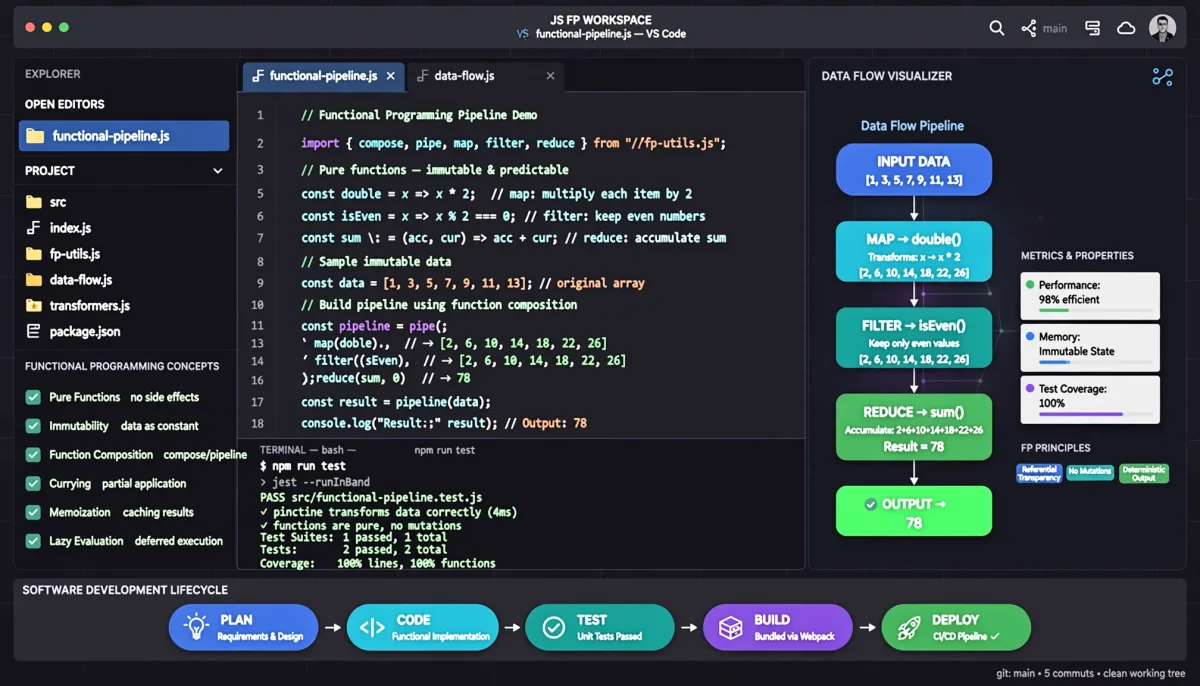Click the Data Flow Visualizer graph icon

click(x=1162, y=77)
